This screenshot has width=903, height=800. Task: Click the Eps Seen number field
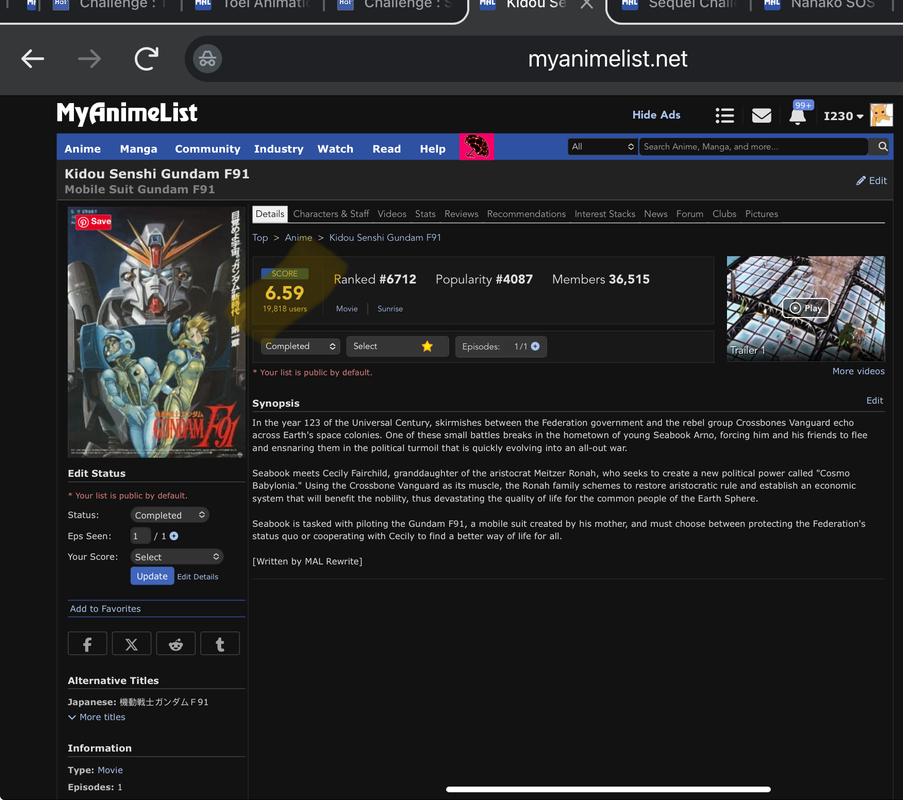pyautogui.click(x=140, y=536)
